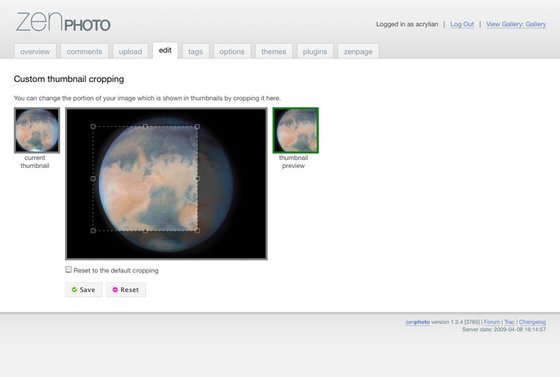
Task: Click the 'Logged in as acrylian' text
Action: [407, 24]
